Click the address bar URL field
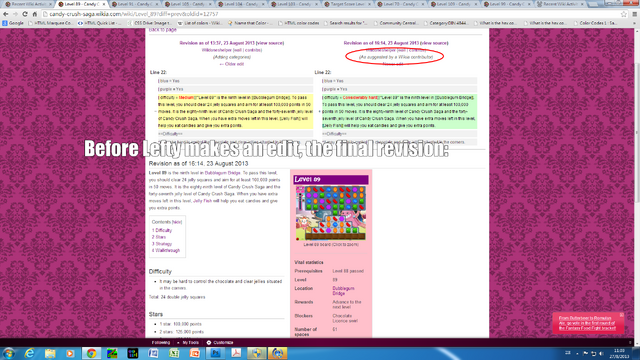Image resolution: width=640 pixels, height=360 pixels. pyautogui.click(x=331, y=14)
